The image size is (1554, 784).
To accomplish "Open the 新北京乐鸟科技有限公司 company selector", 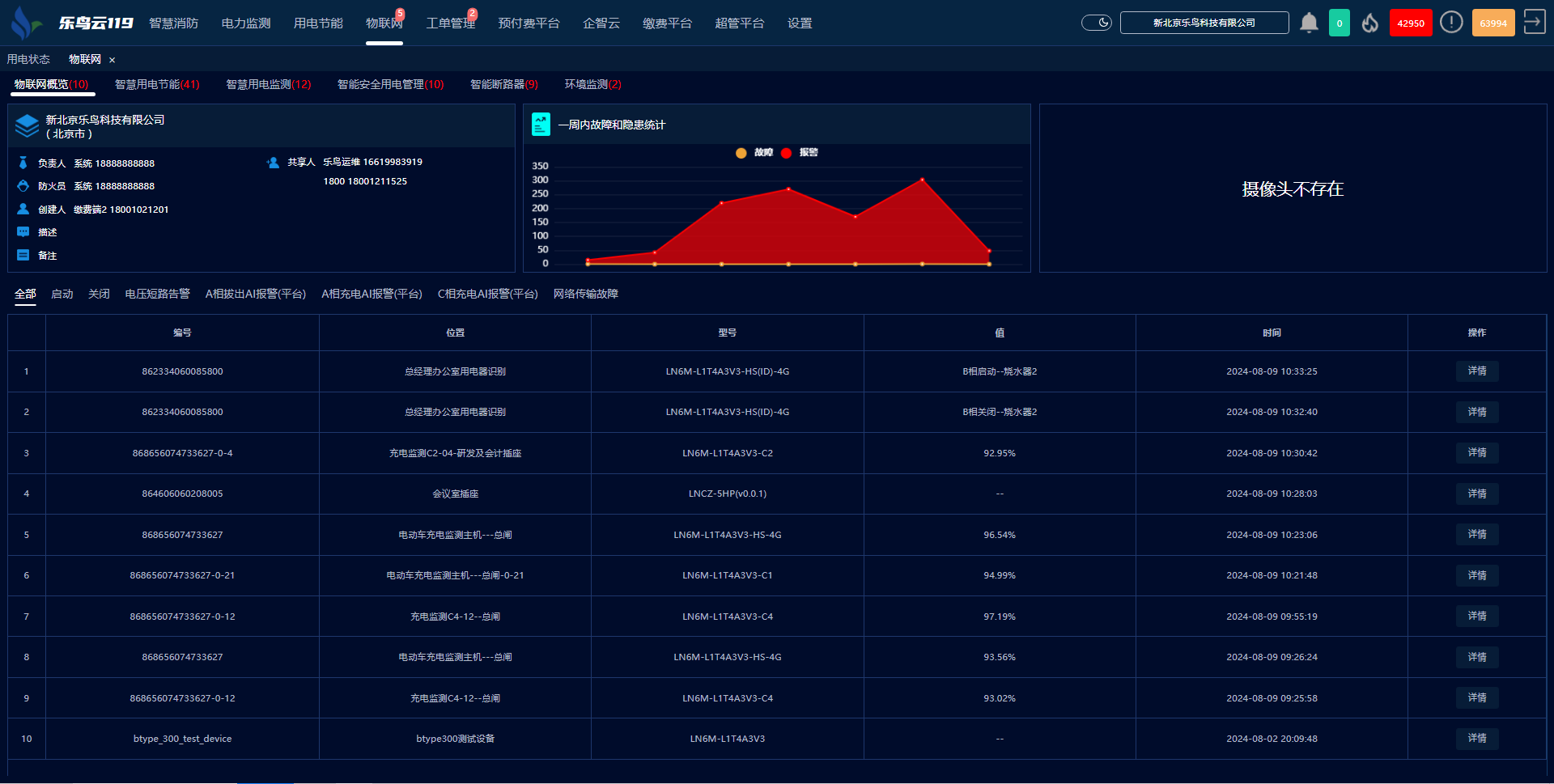I will click(1204, 23).
